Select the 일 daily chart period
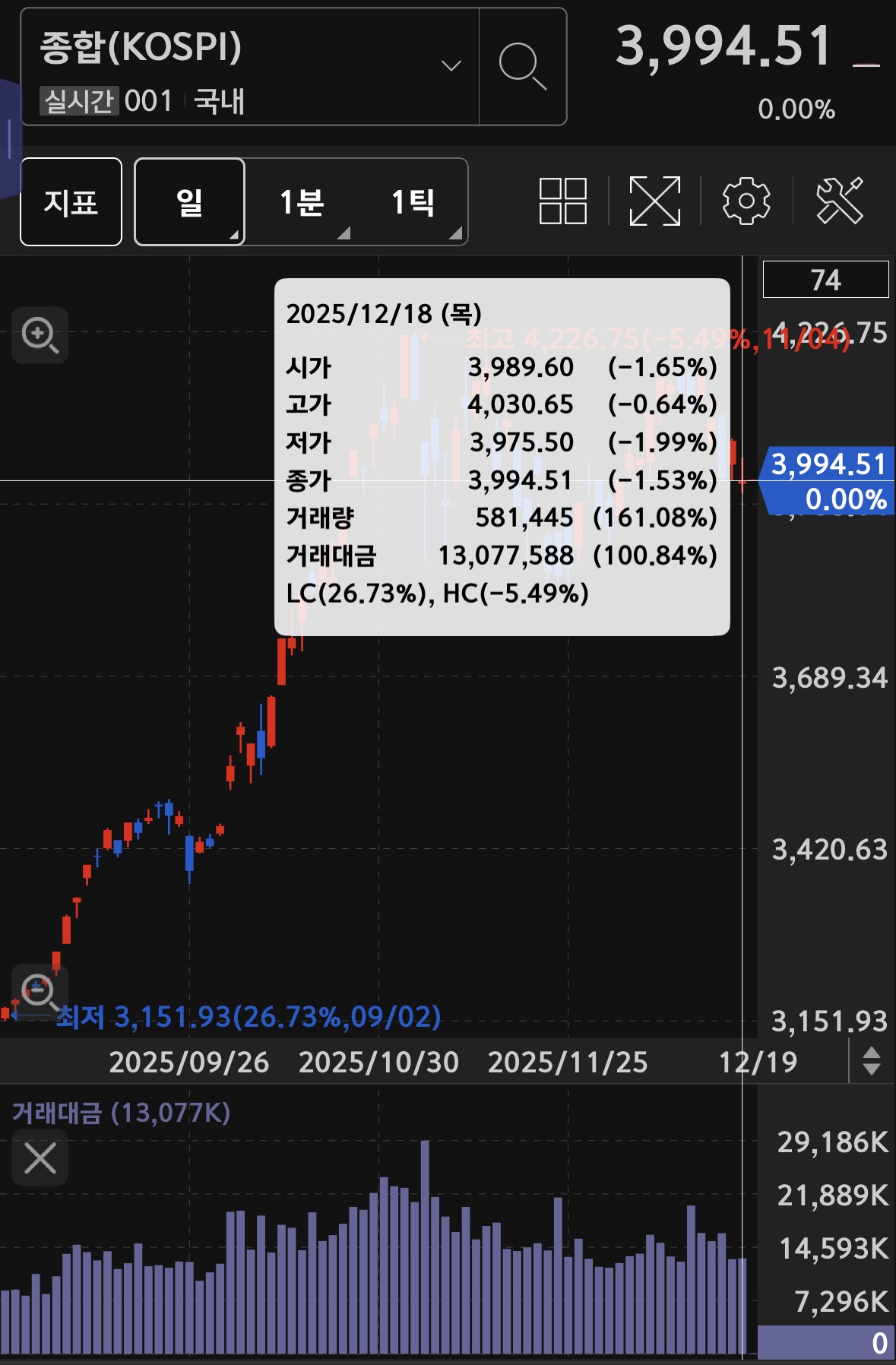The width and height of the screenshot is (896, 1365). point(189,202)
